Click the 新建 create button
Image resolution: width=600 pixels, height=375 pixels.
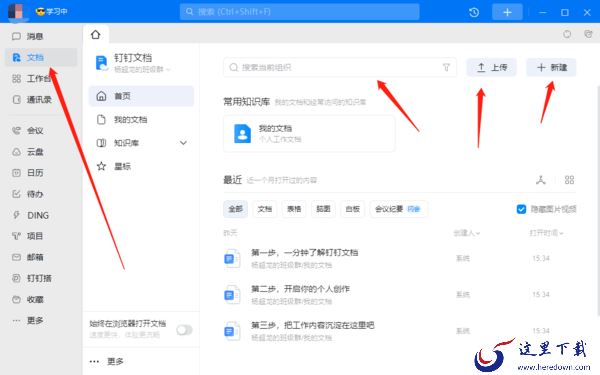tap(551, 68)
